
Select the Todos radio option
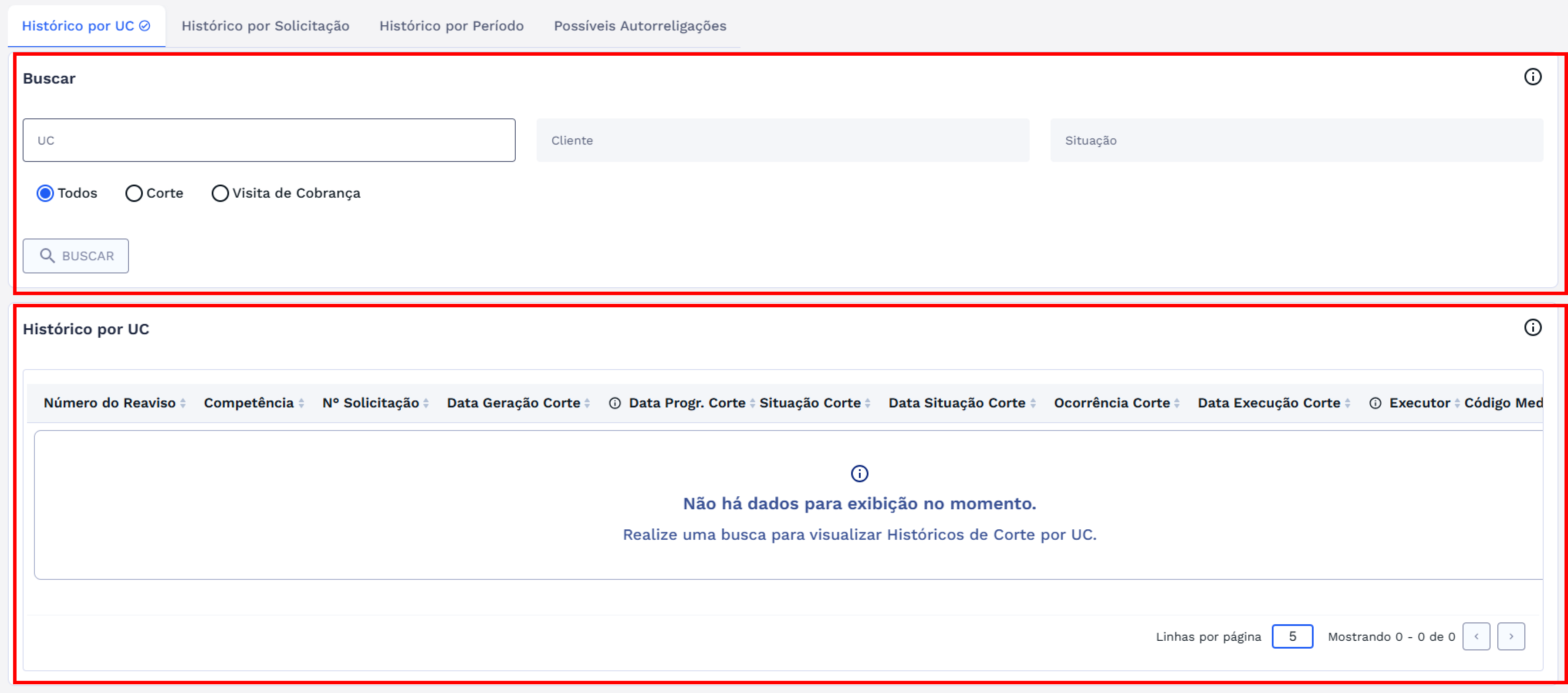click(45, 193)
